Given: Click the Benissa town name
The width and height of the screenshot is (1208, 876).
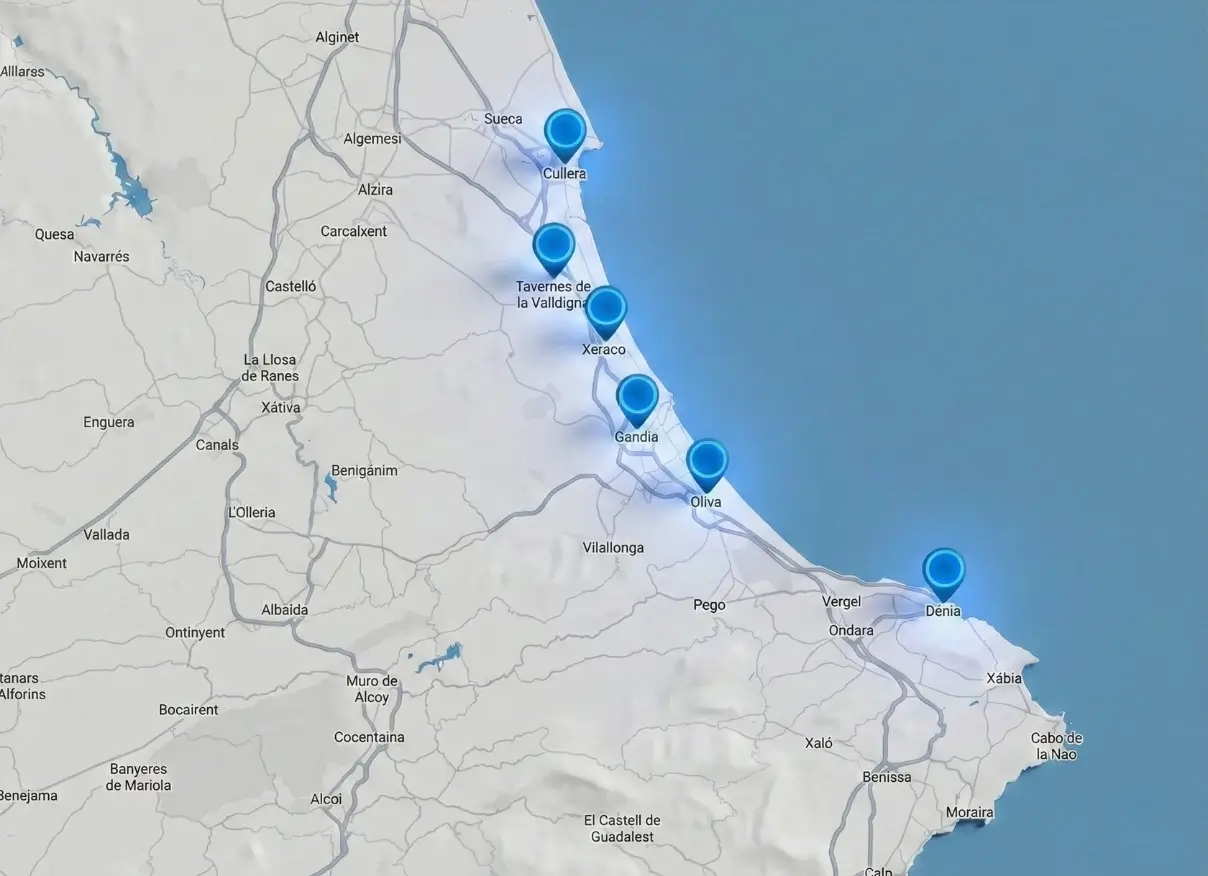Looking at the screenshot, I should pyautogui.click(x=886, y=777).
